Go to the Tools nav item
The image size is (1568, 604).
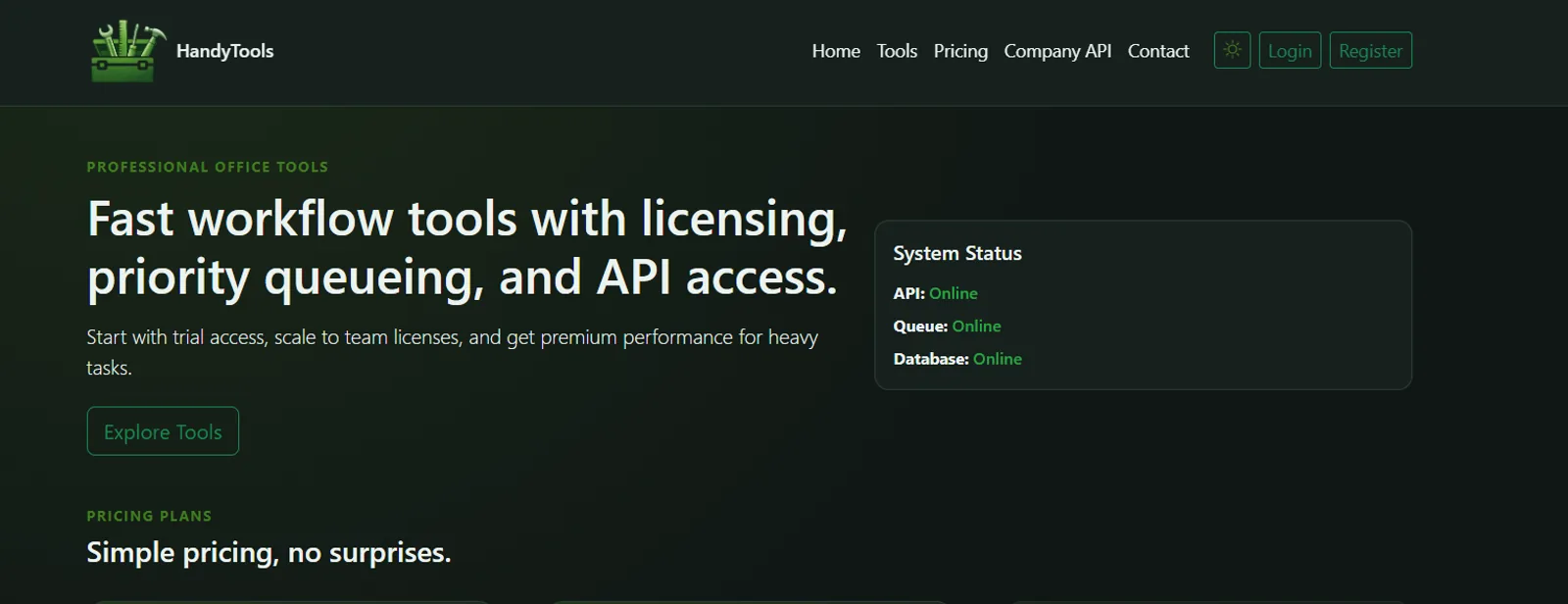[x=897, y=51]
